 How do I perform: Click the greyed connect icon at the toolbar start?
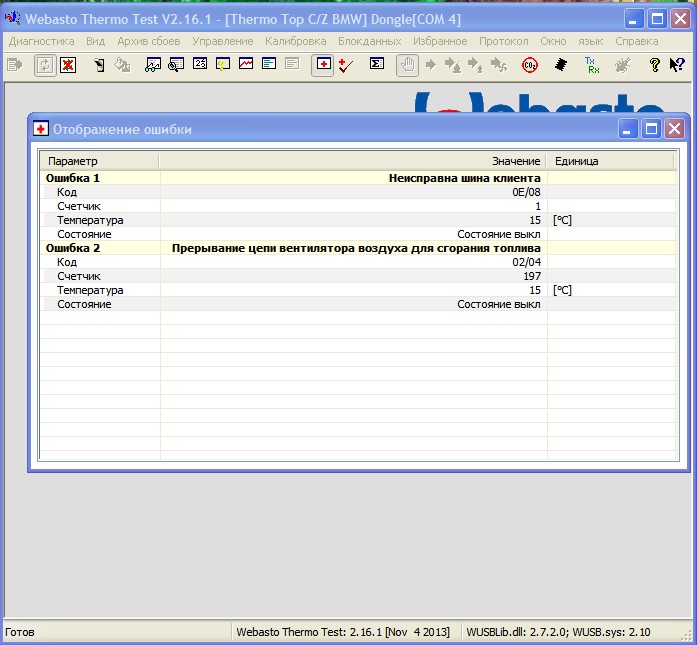pos(15,65)
